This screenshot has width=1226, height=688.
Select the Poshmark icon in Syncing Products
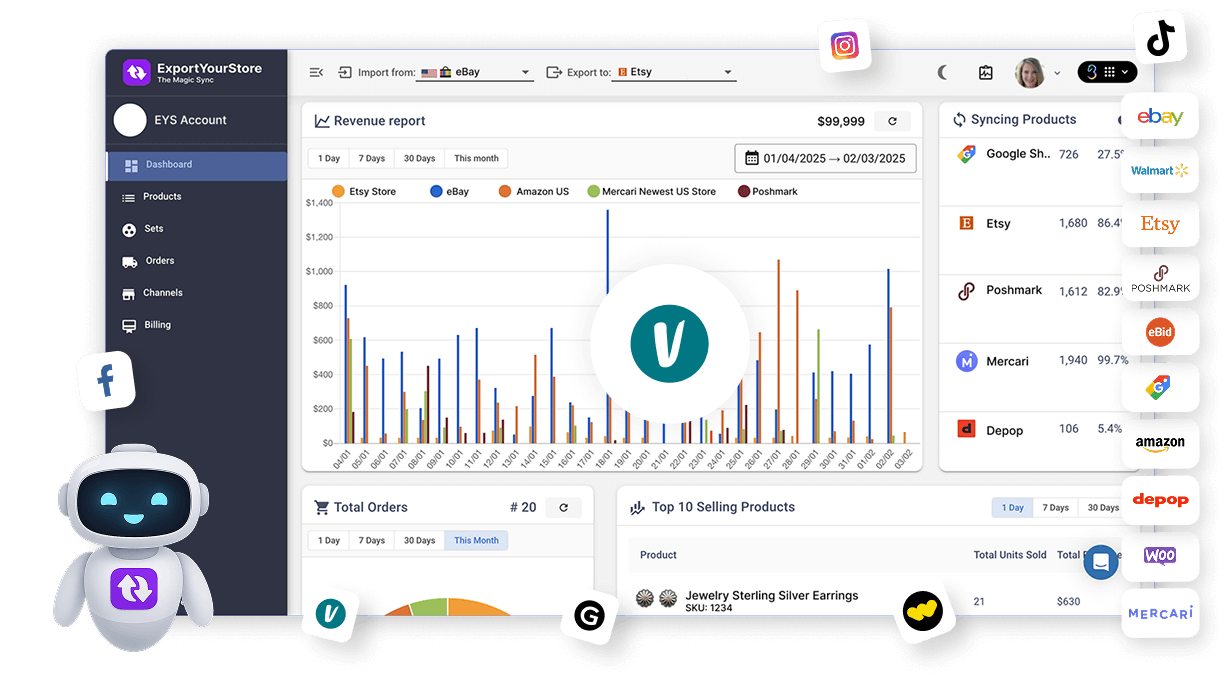point(966,291)
